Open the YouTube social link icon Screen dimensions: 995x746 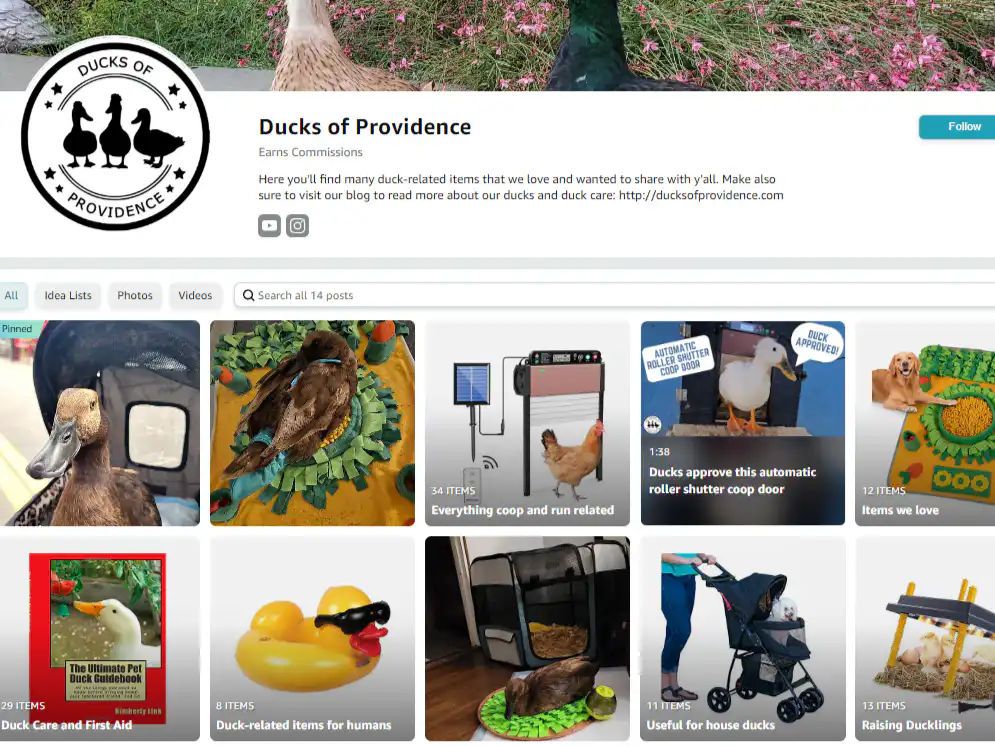tap(269, 225)
